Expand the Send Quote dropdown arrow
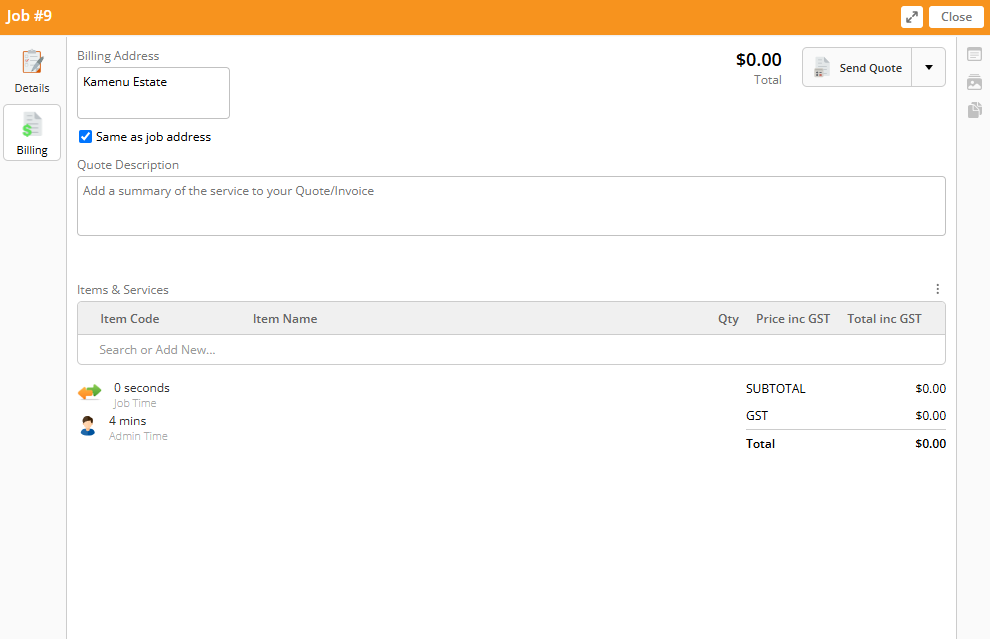 tap(929, 68)
